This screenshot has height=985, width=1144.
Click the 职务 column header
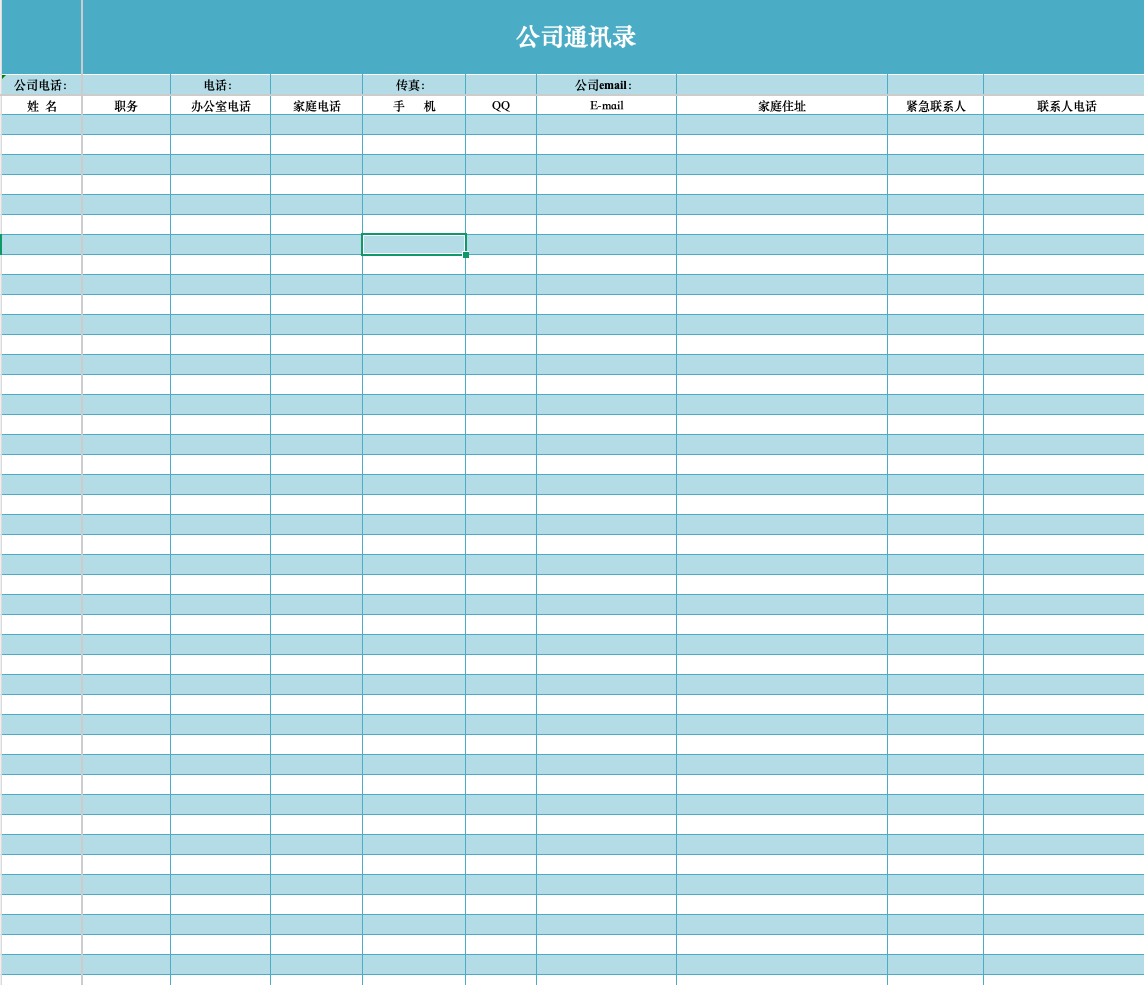click(x=126, y=106)
